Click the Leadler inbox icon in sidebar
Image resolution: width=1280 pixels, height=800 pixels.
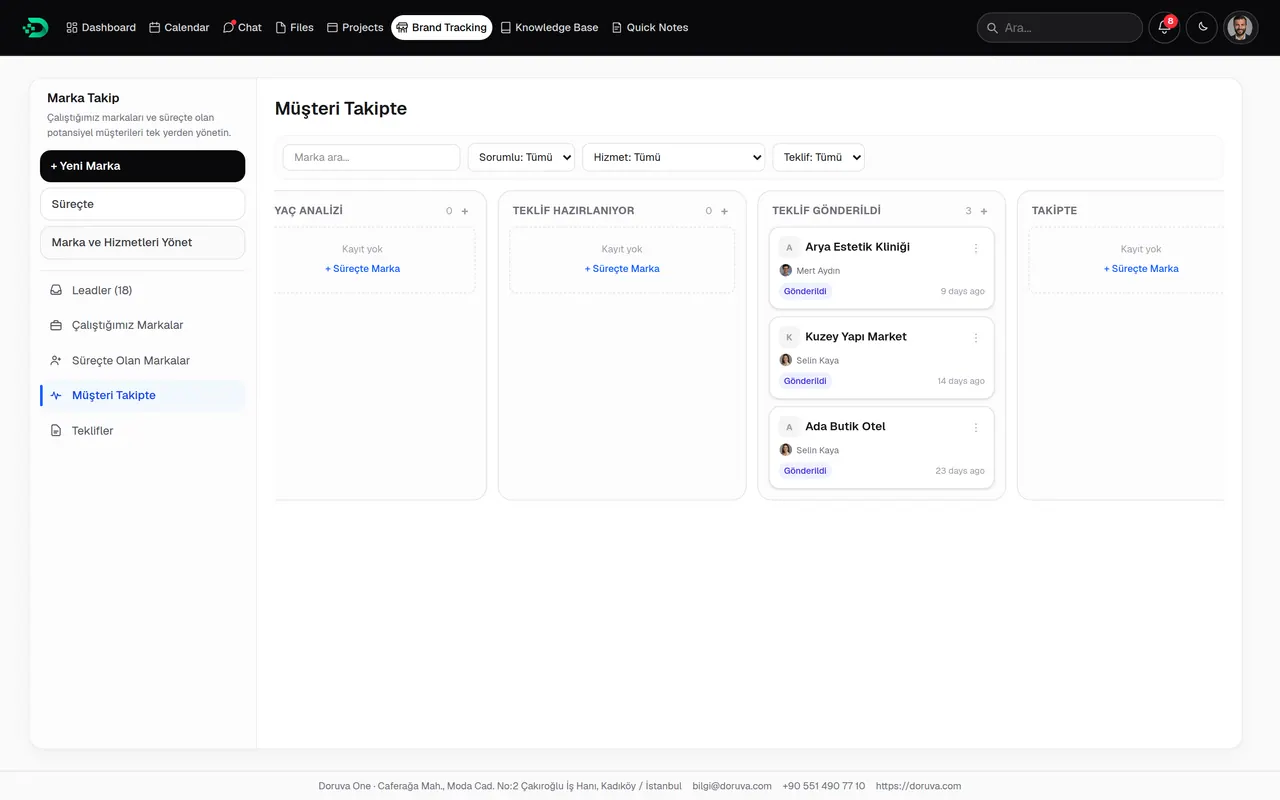coord(56,290)
